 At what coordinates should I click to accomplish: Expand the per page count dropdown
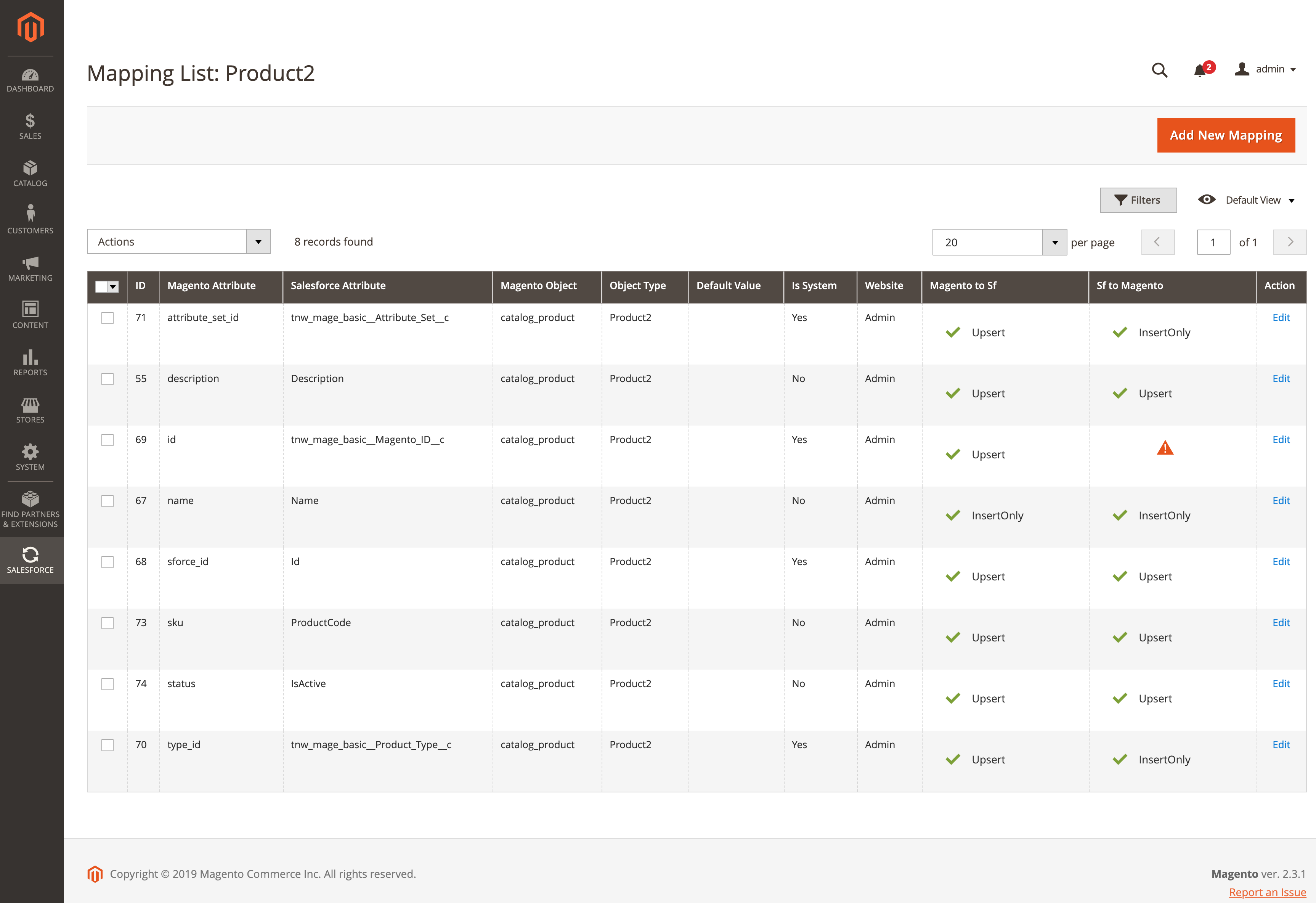point(1054,243)
